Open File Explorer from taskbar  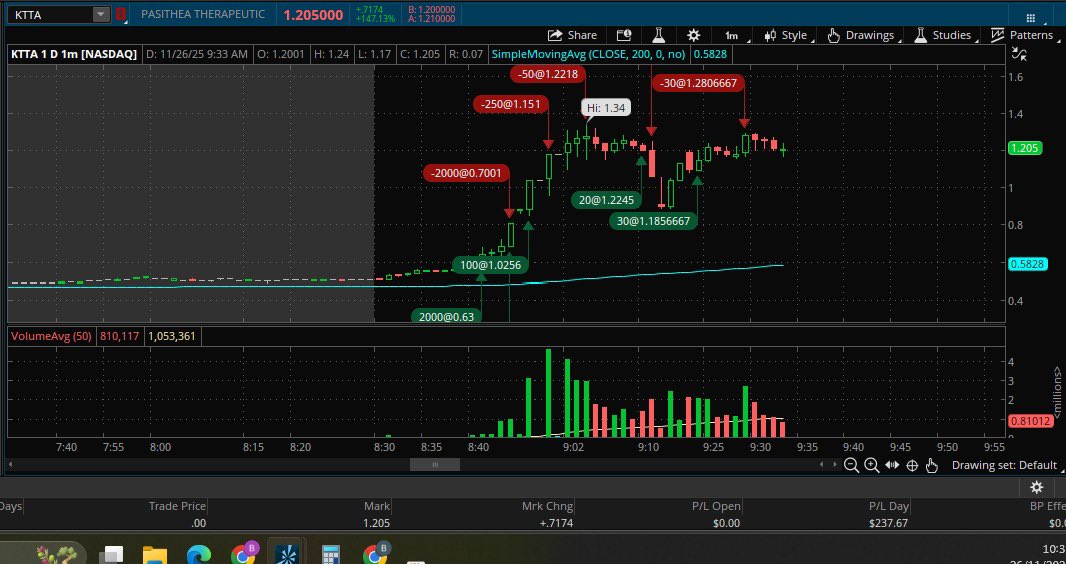point(154,554)
